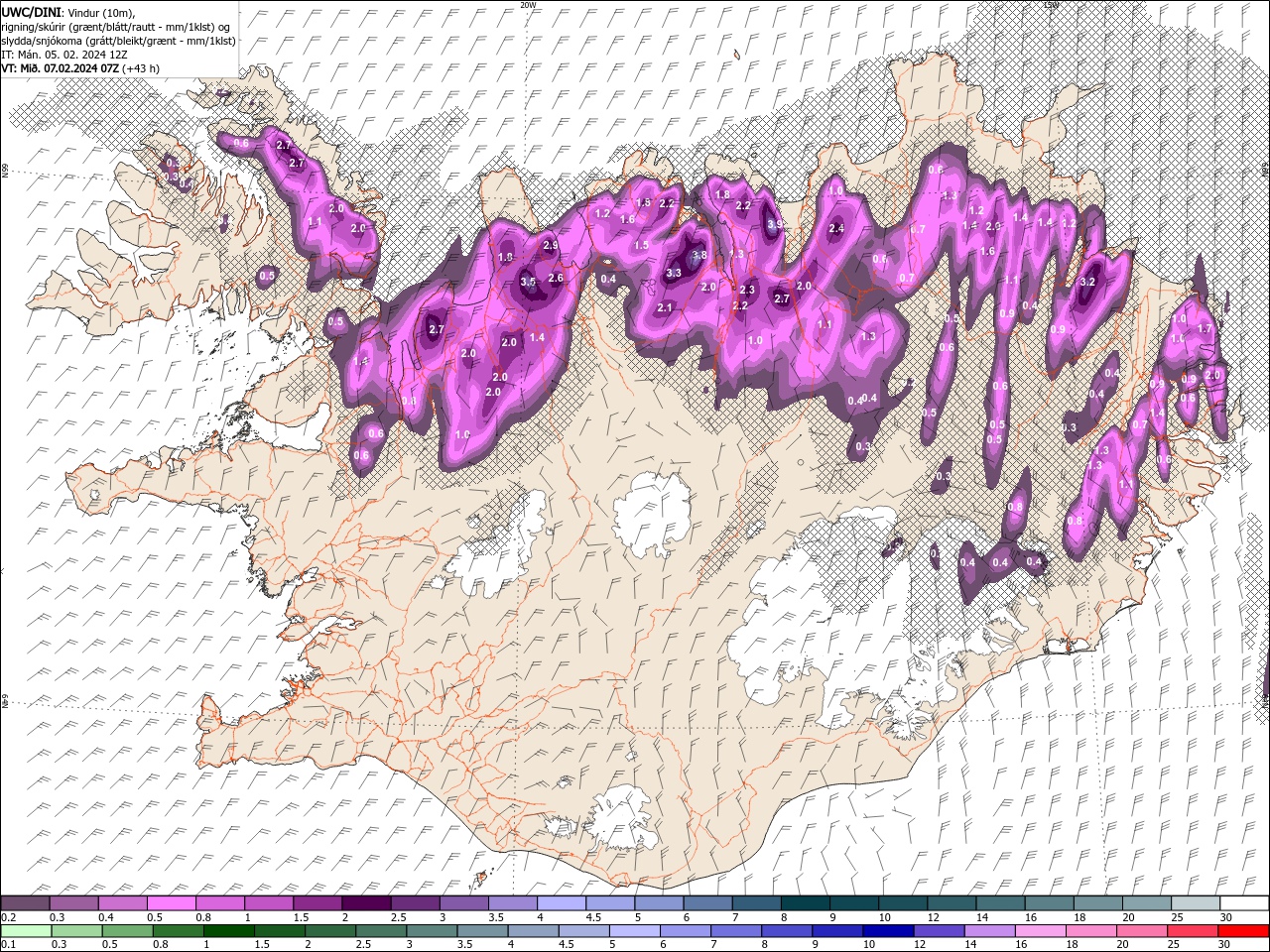1270x952 pixels.
Task: Pick the top-row pink swatch between 0.5 and 0.8
Action: [x=171, y=903]
